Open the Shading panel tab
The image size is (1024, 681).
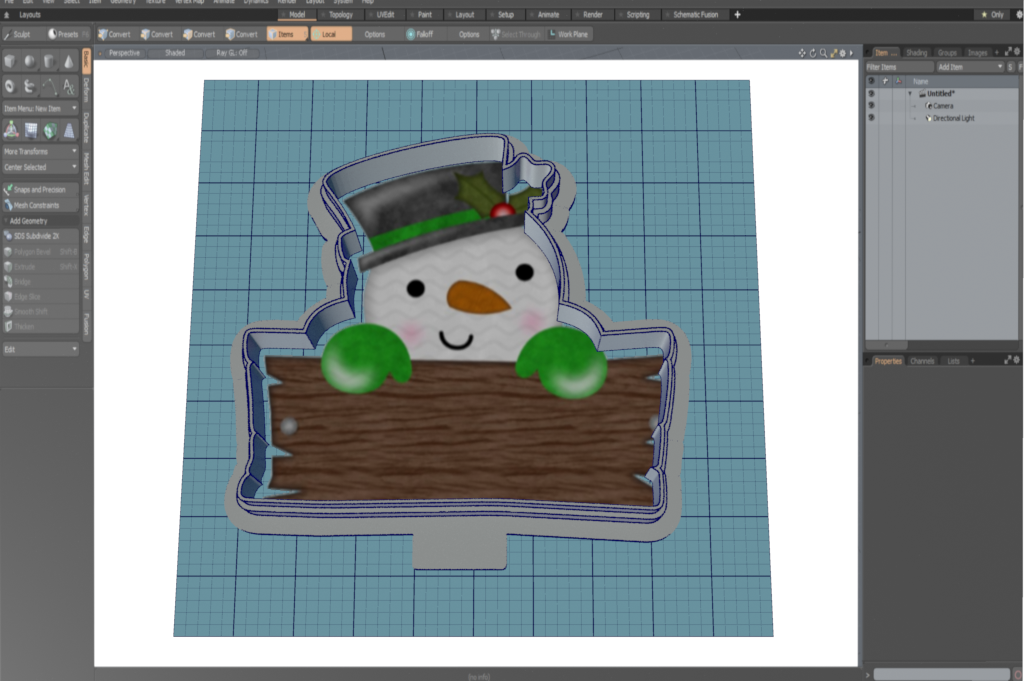(916, 52)
